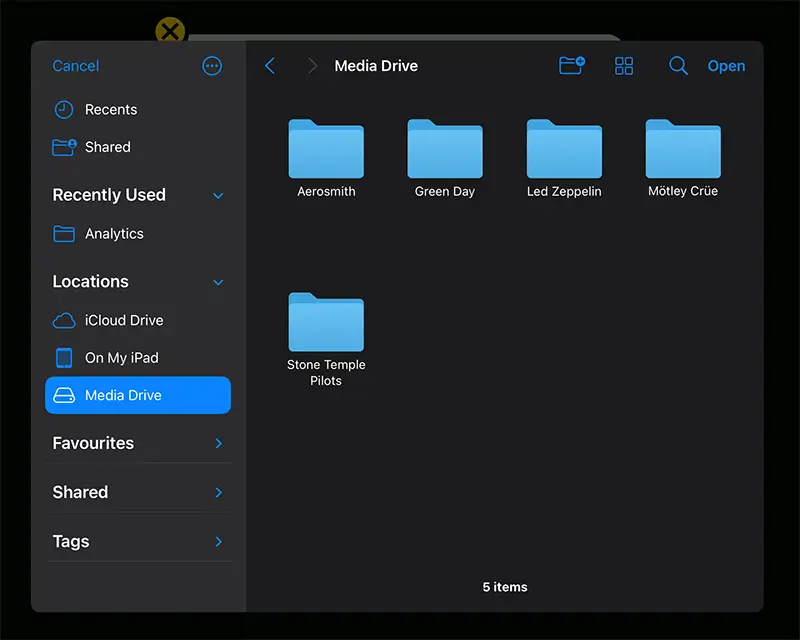Expand the Tags section
Screen dimensions: 800x640
218,541
